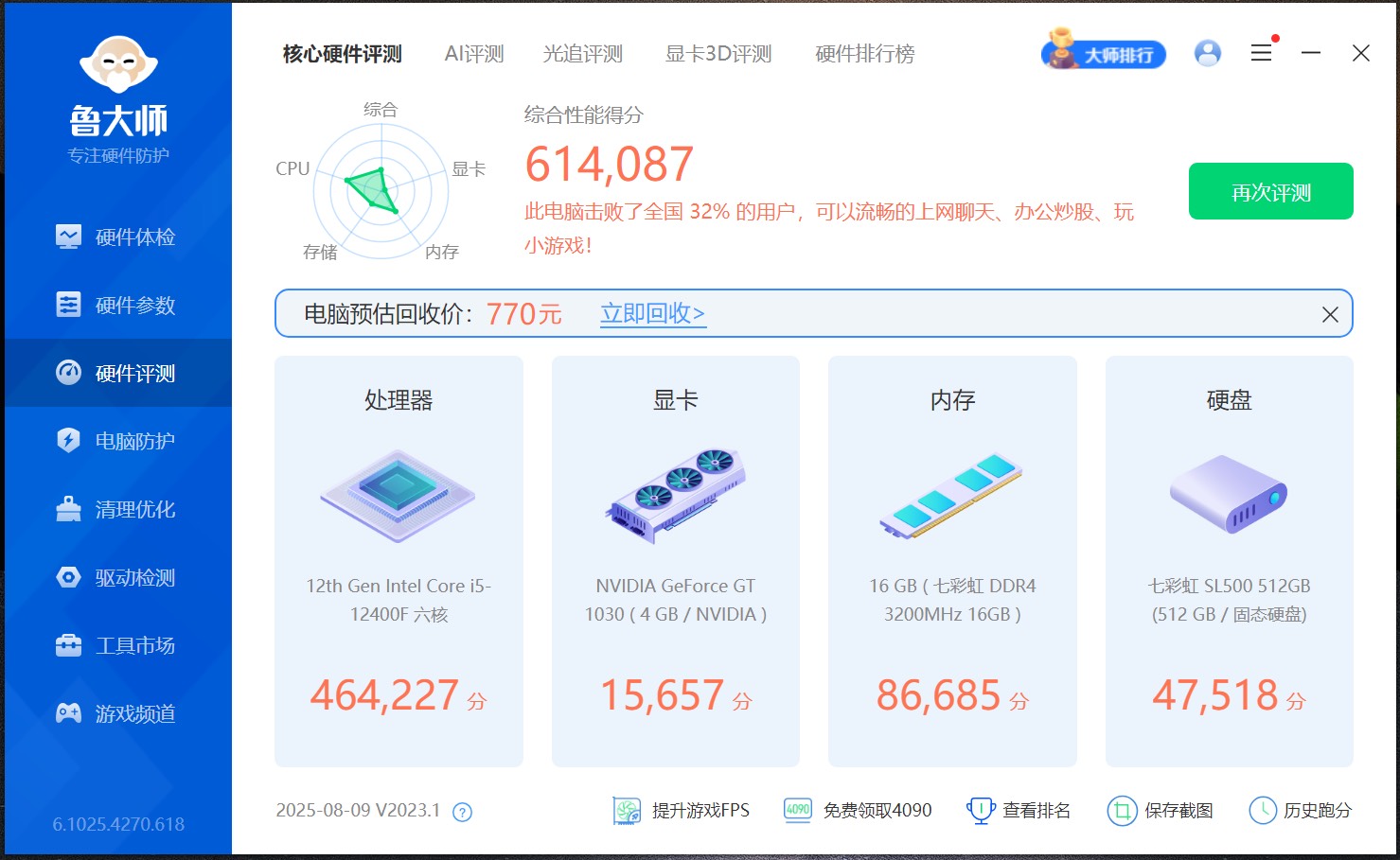This screenshot has height=860, width=1400.
Task: Click the help question mark icon
Action: click(462, 812)
